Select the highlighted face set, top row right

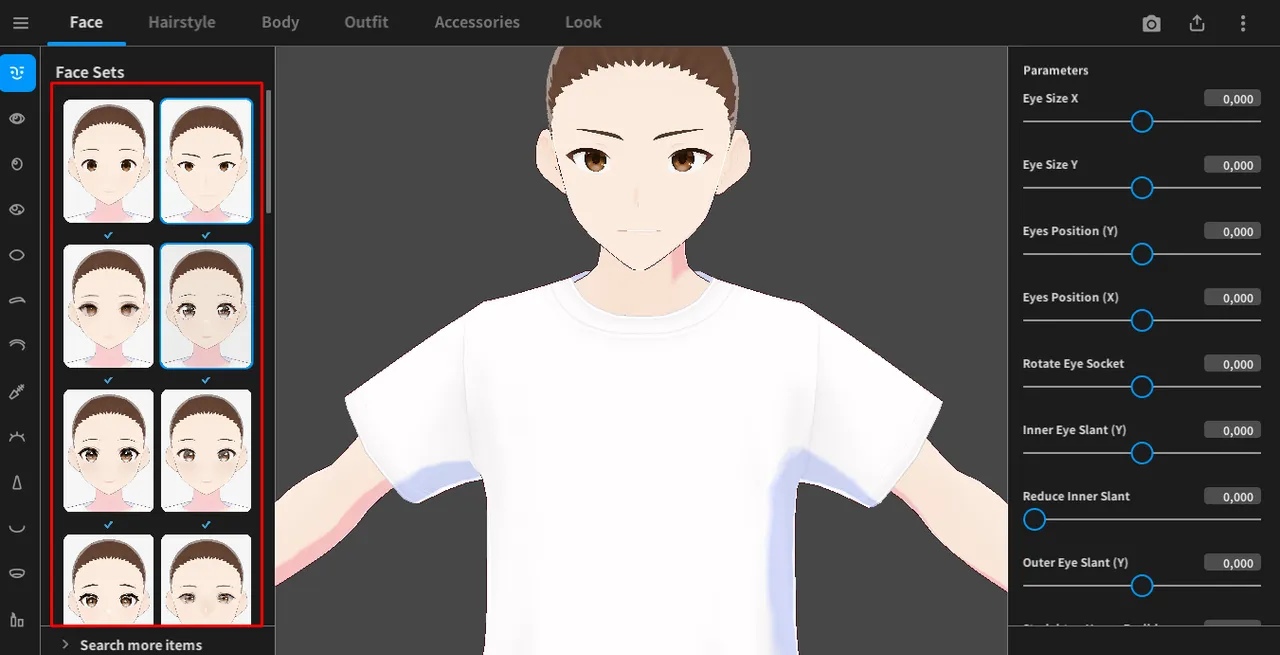206,160
